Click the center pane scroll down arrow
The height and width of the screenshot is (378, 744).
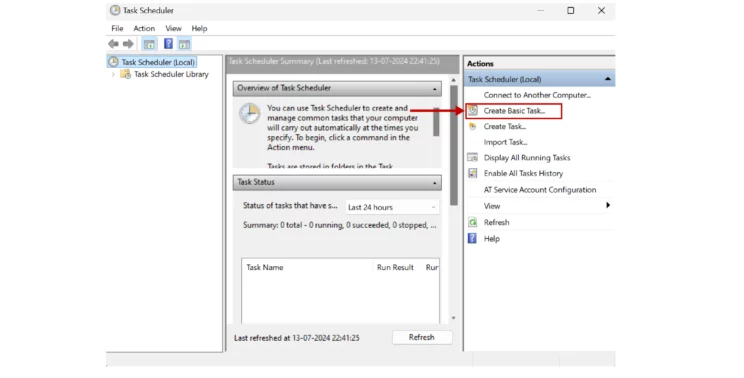[x=454, y=318]
